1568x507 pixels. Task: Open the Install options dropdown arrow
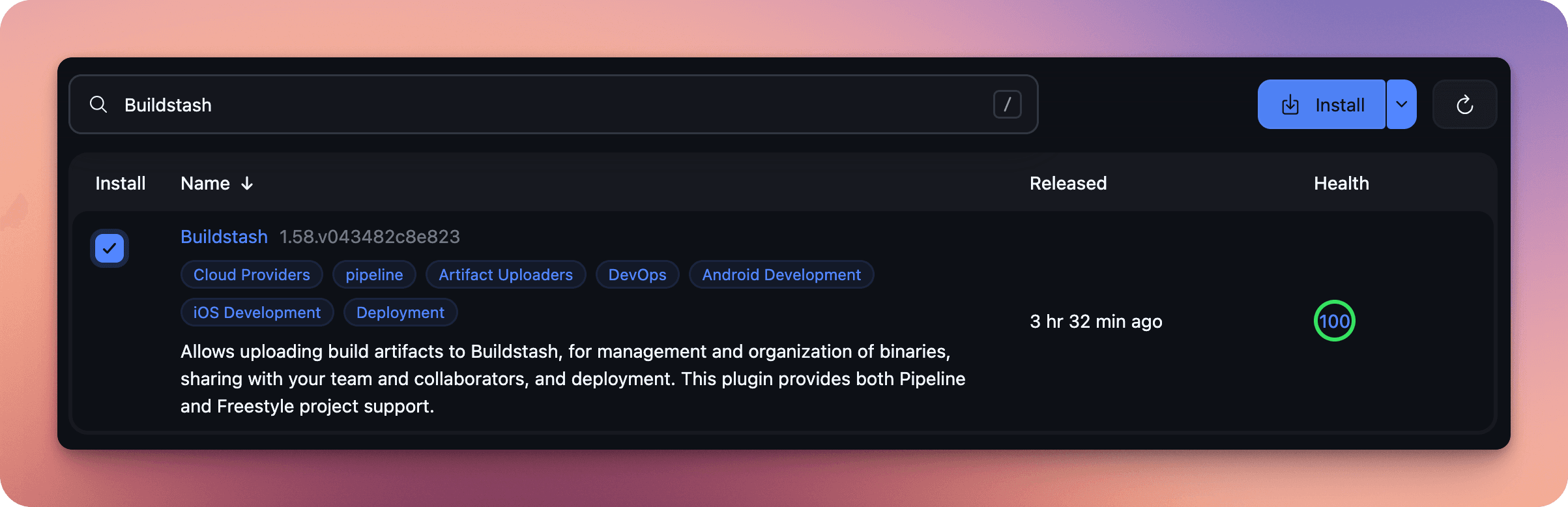tap(1402, 104)
